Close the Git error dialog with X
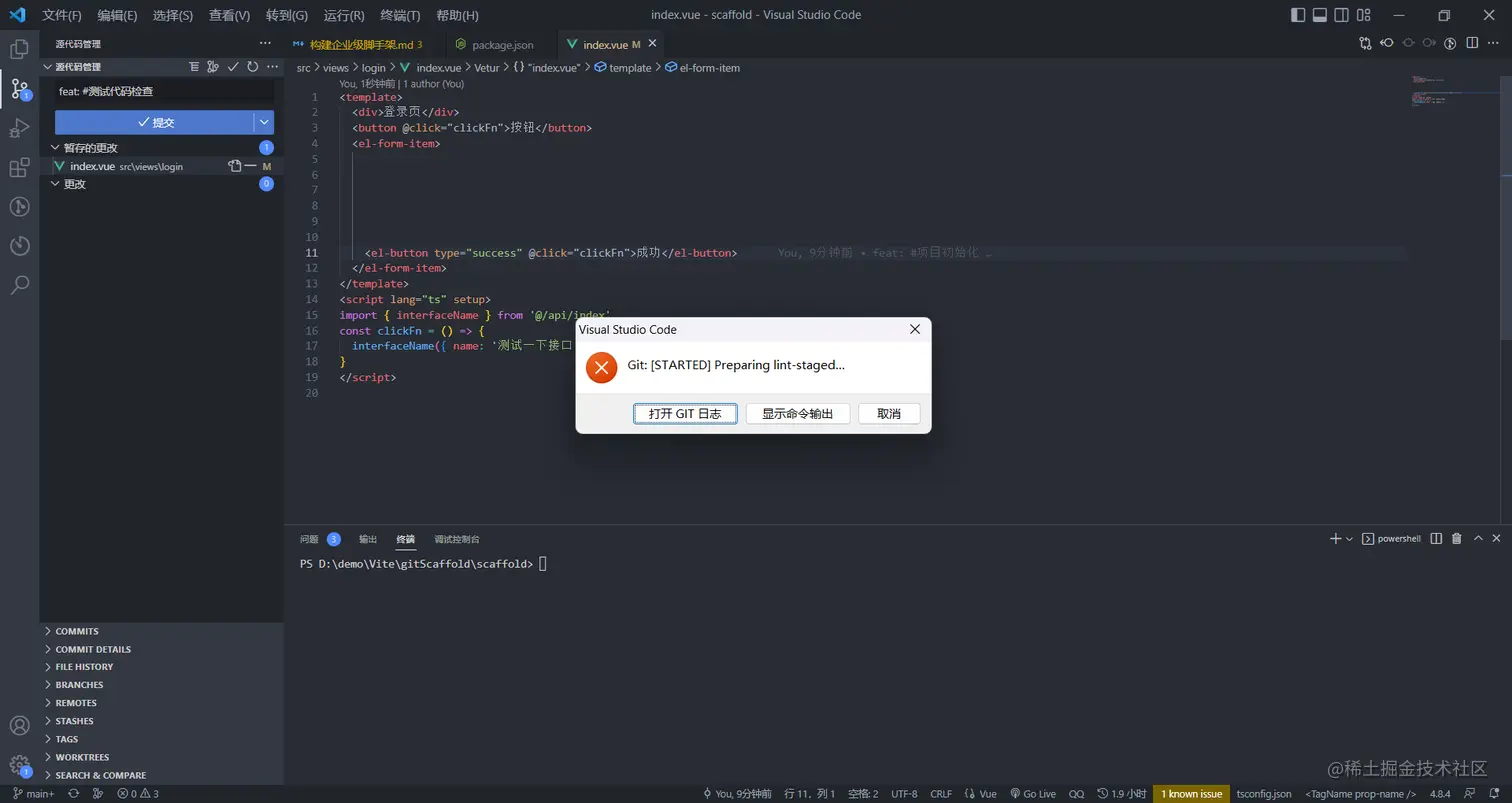1512x803 pixels. (x=915, y=329)
